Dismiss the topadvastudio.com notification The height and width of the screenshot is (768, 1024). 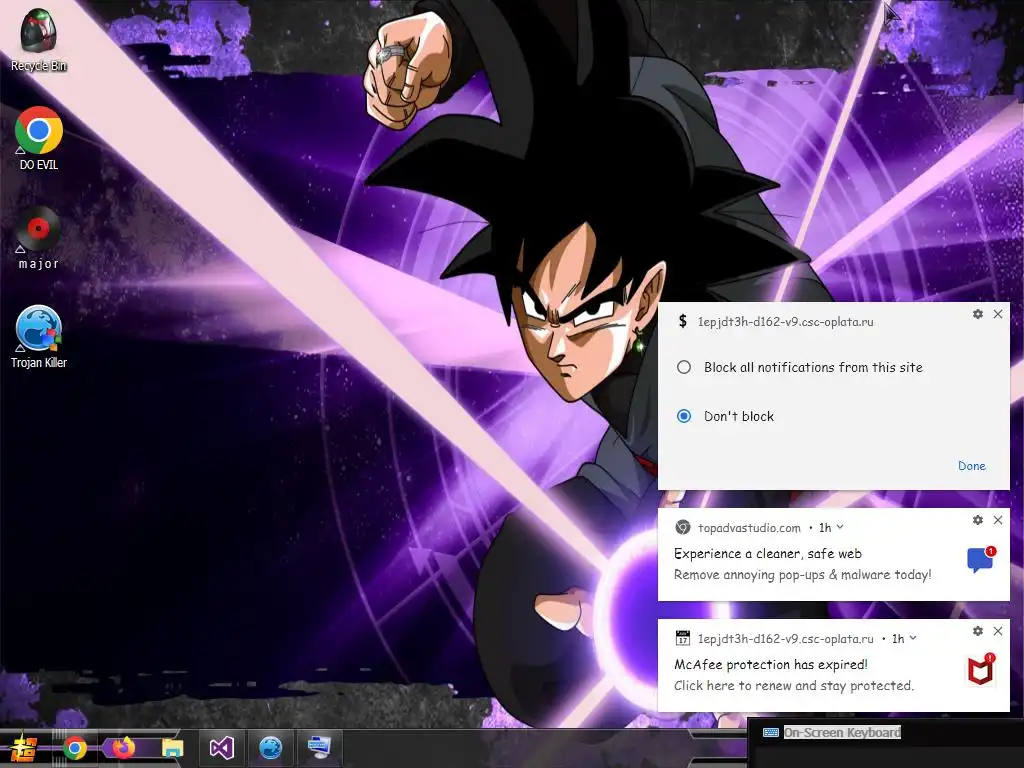tap(998, 520)
